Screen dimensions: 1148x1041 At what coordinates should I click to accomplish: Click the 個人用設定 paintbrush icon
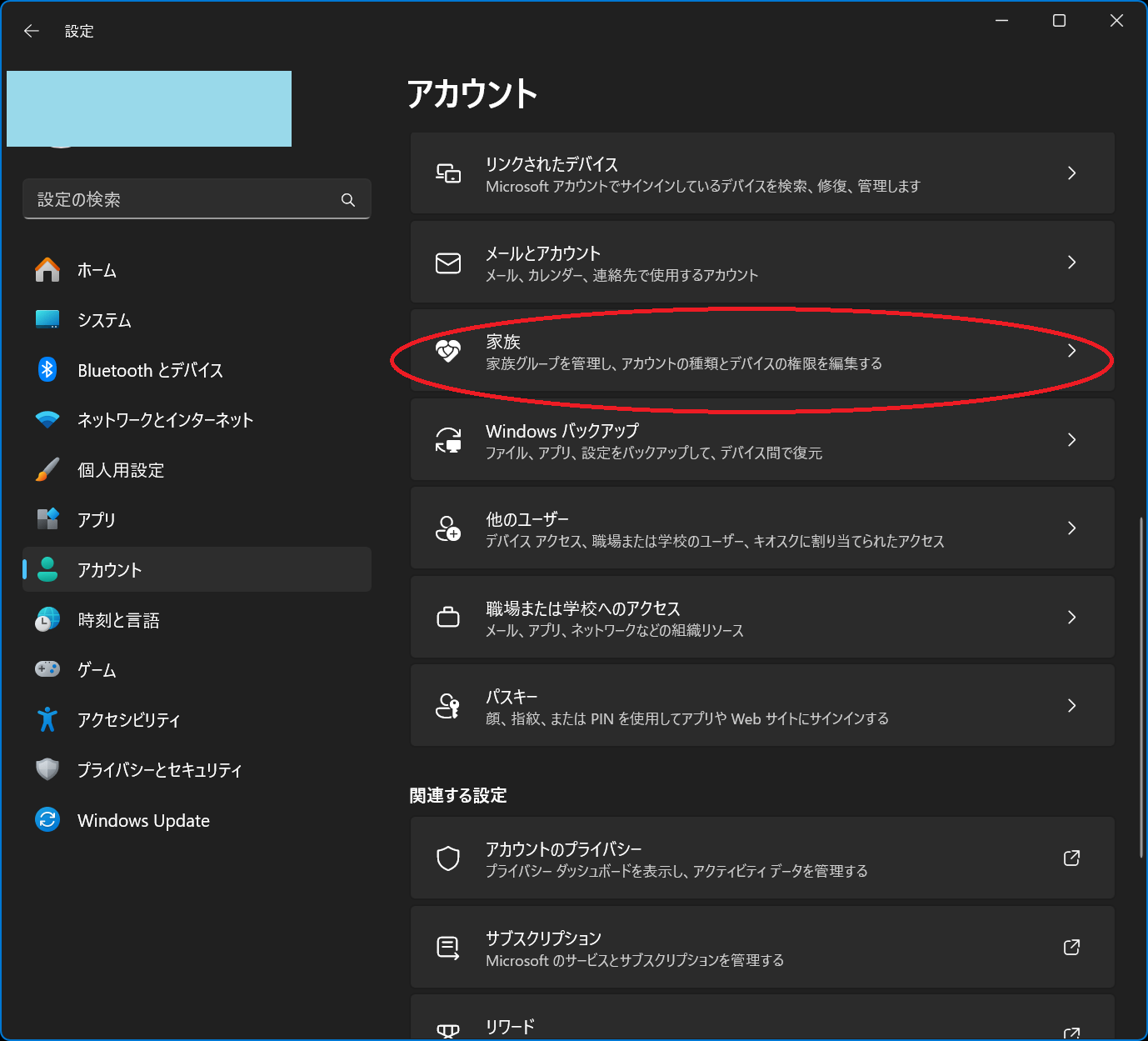[47, 470]
